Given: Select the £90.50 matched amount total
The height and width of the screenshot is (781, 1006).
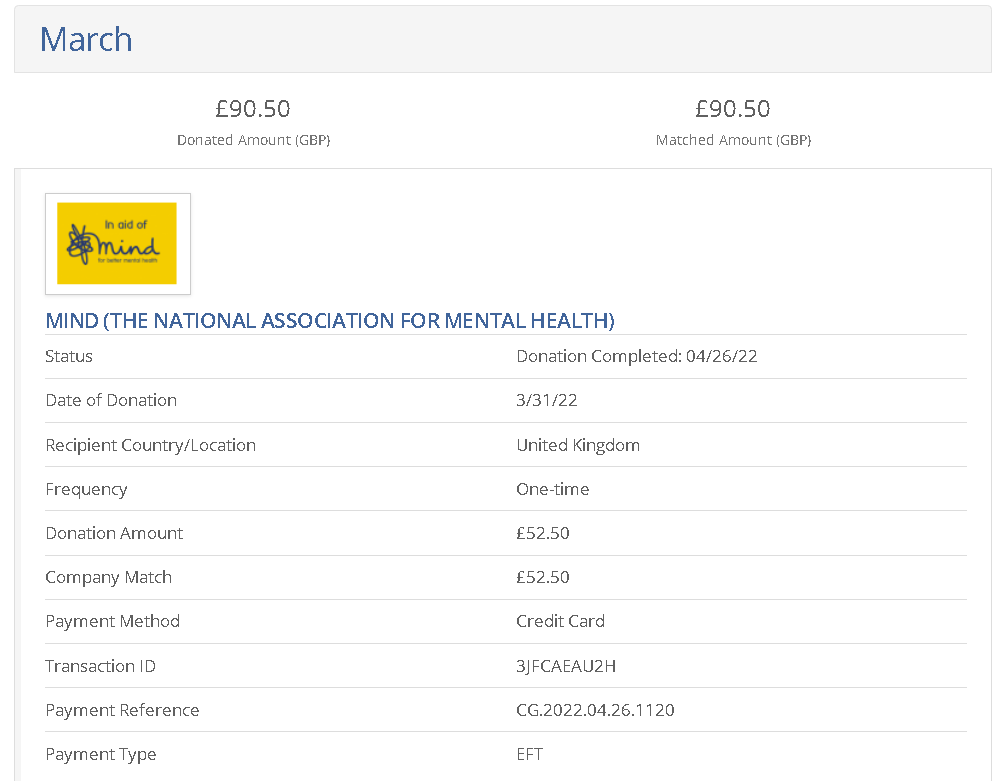Looking at the screenshot, I should (733, 108).
